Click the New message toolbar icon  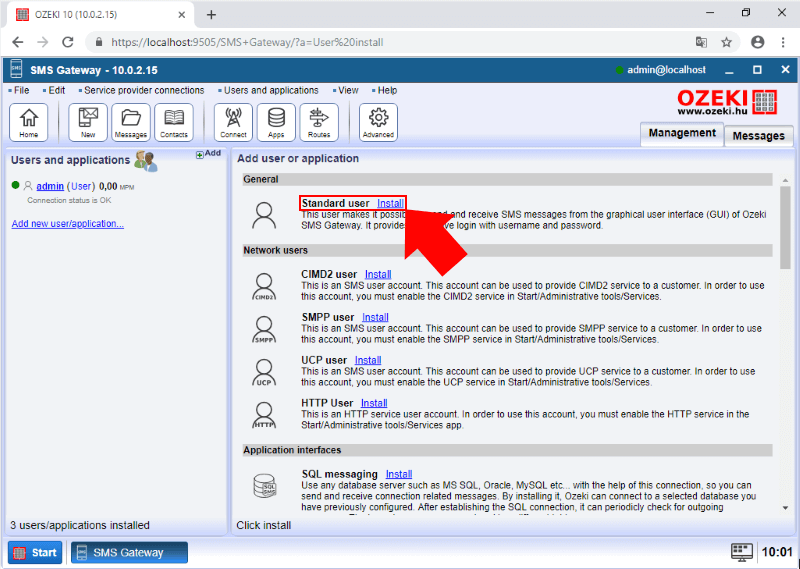(88, 122)
